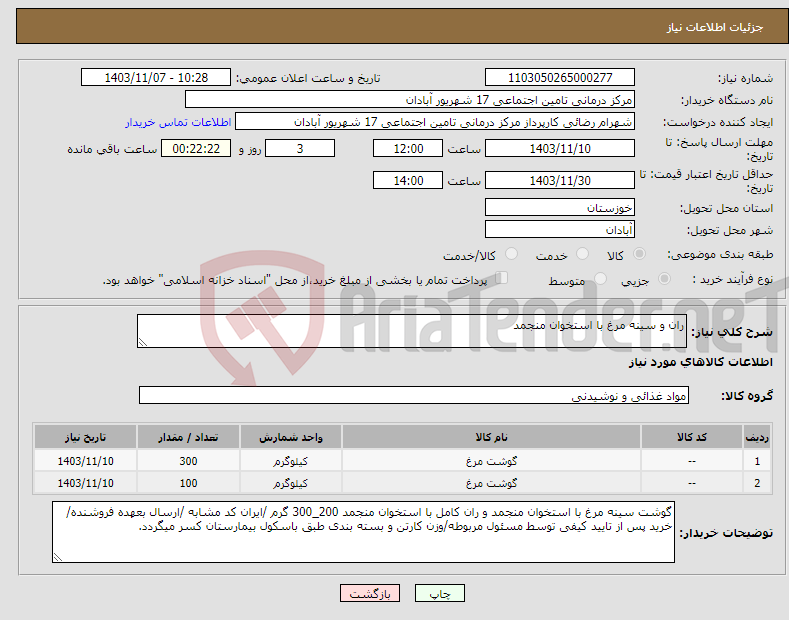Click the چاپ print button
Screen dimensions: 789x620
tap(440, 593)
